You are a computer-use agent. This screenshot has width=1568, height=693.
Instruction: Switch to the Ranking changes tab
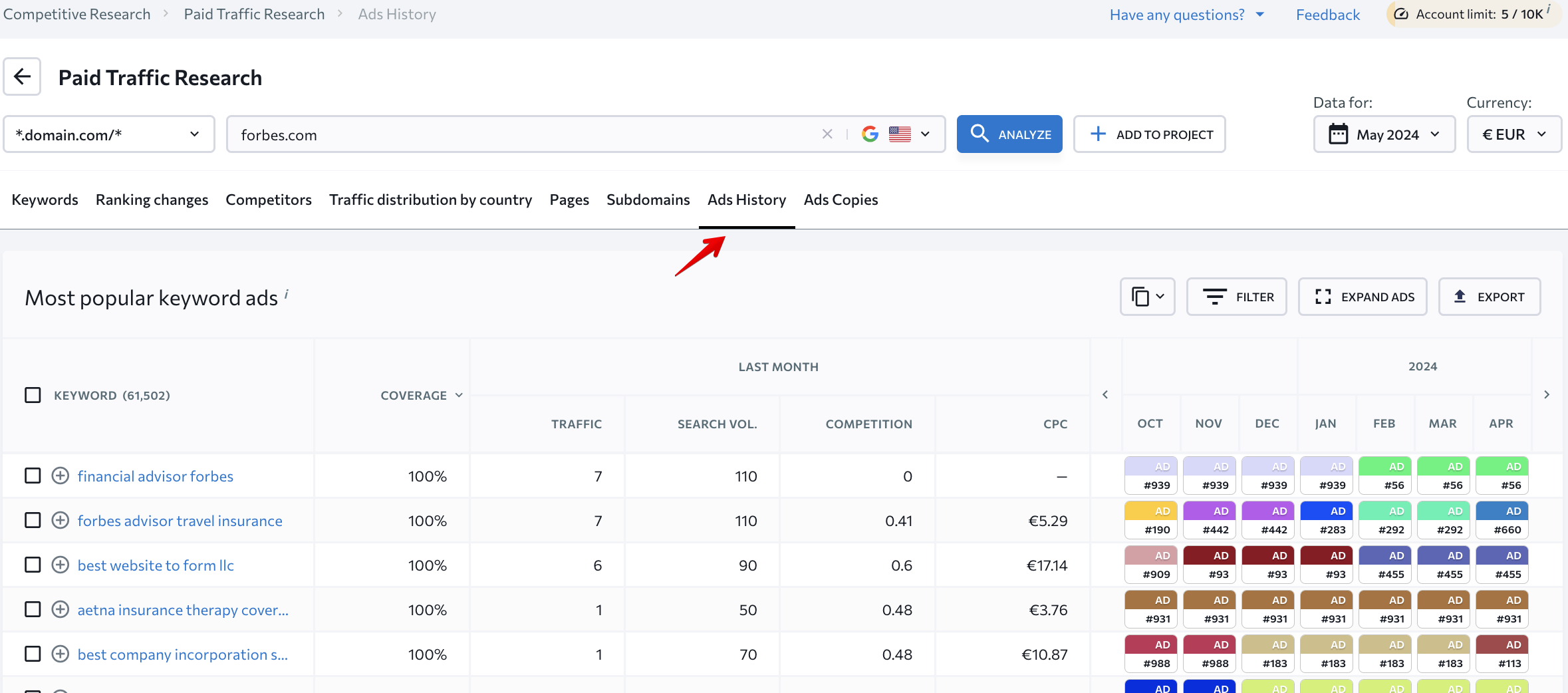[x=152, y=200]
